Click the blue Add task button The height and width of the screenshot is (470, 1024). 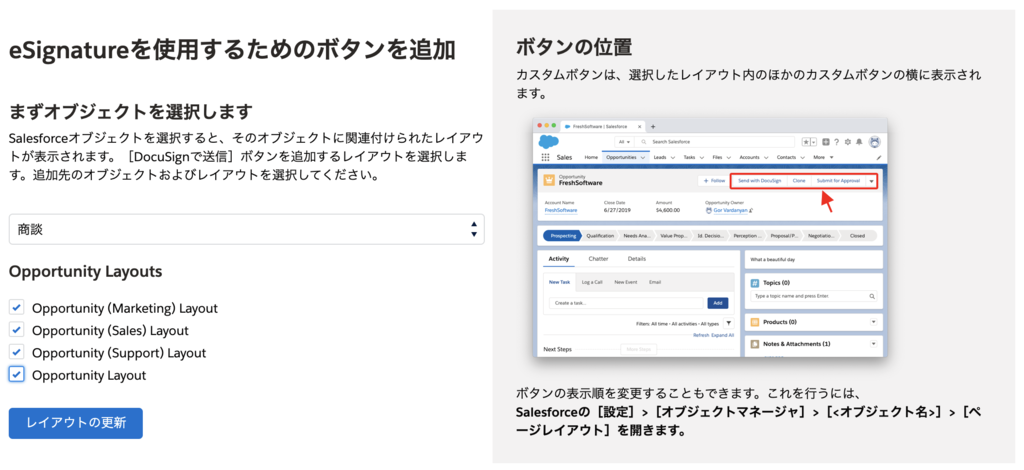pos(718,303)
